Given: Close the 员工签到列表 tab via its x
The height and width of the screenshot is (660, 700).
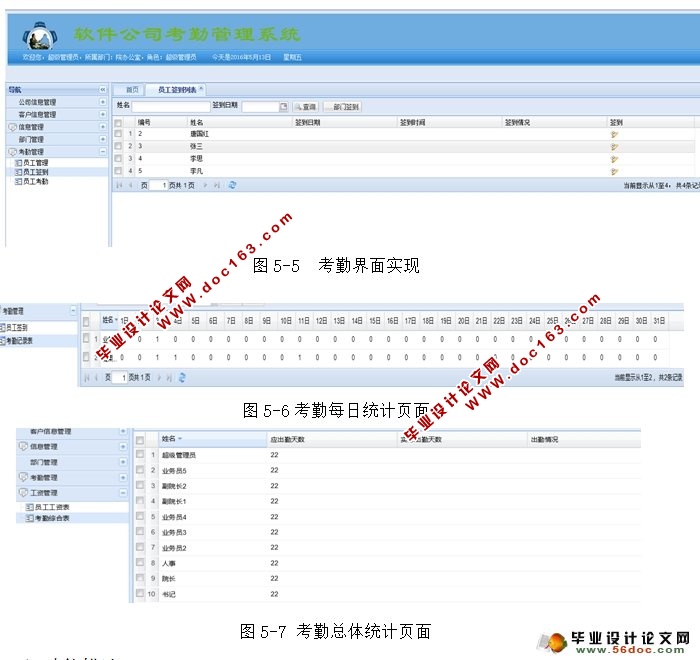Looking at the screenshot, I should (x=201, y=88).
